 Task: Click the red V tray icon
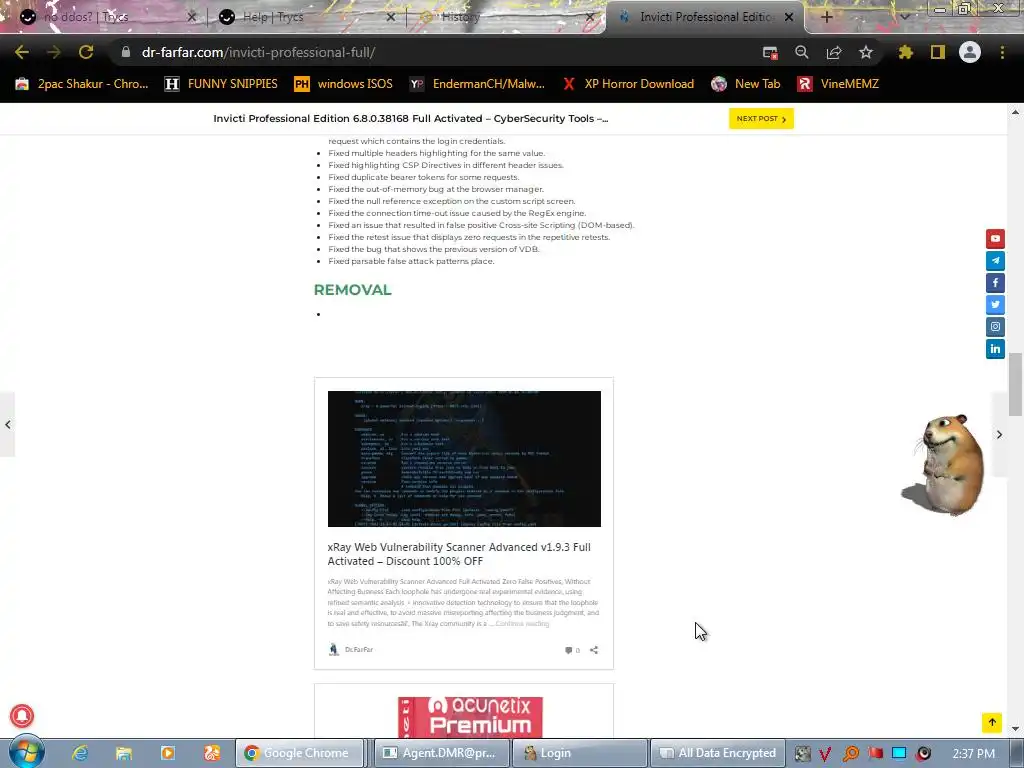click(825, 754)
